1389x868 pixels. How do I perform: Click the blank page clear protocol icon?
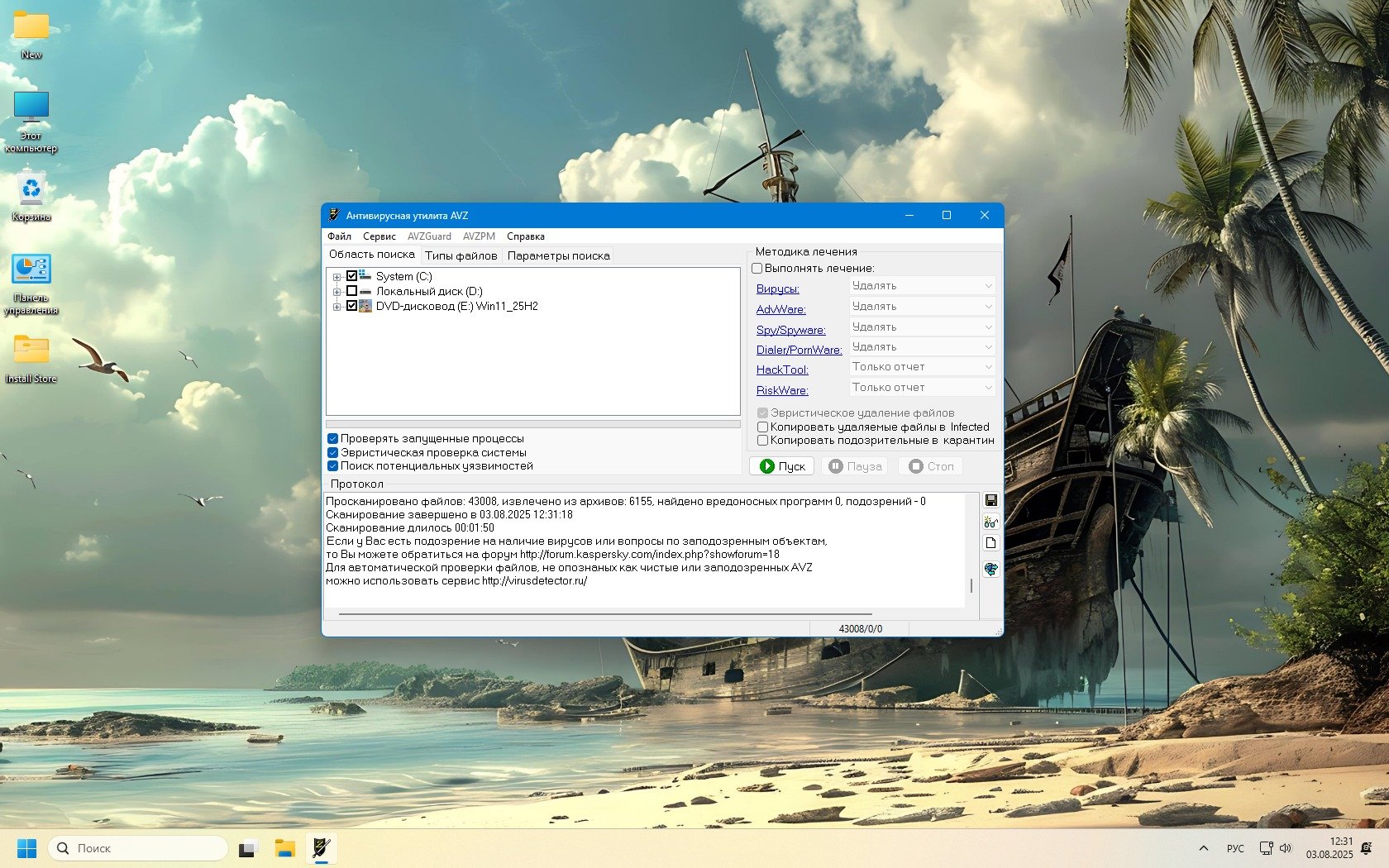click(x=990, y=543)
